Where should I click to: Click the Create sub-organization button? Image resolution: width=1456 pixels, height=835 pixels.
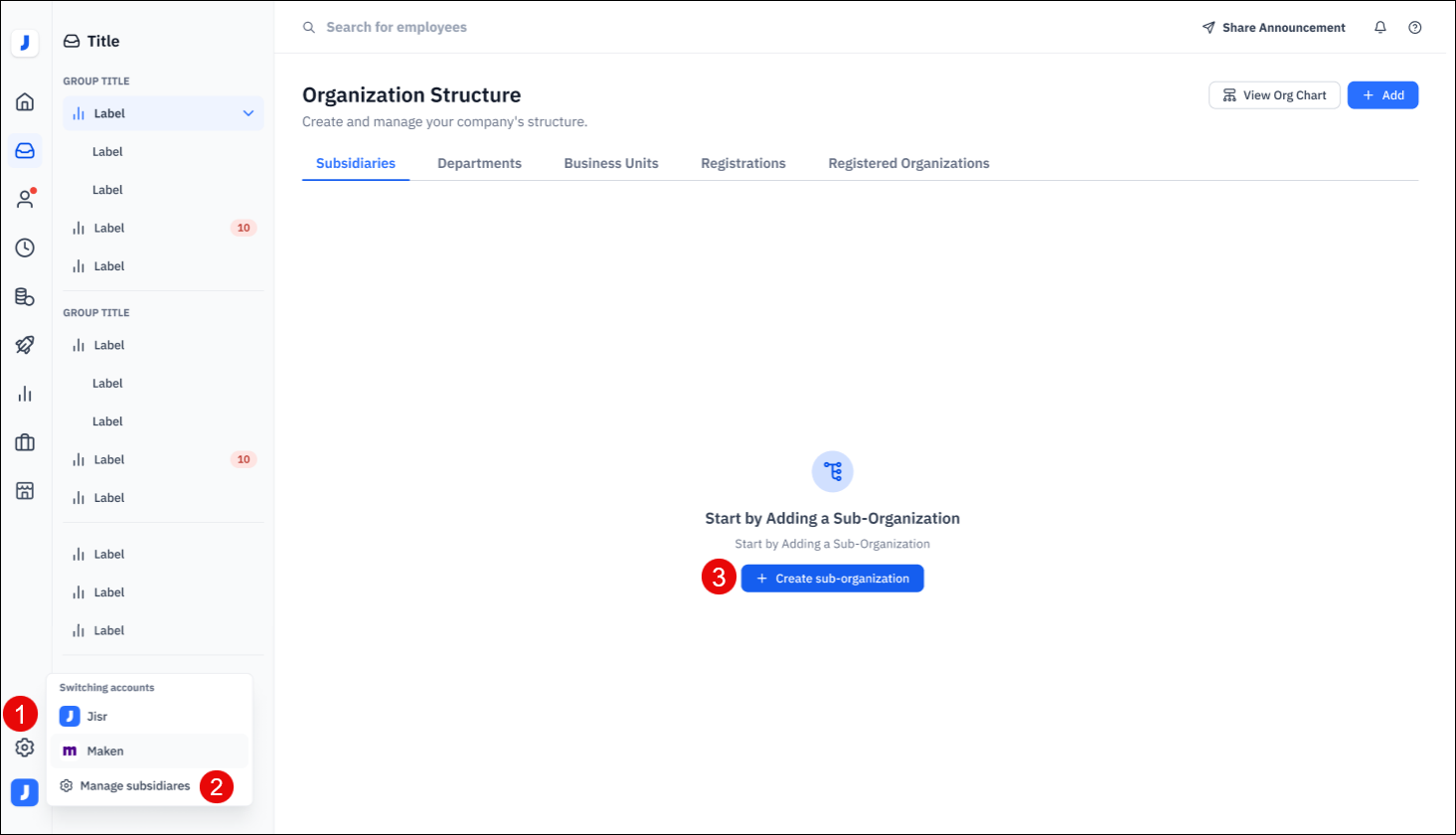coord(833,578)
